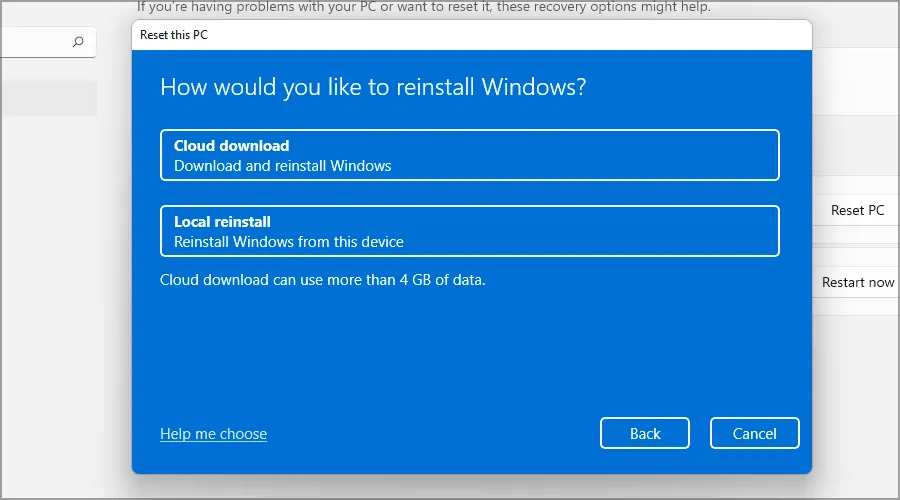Click the recovery options description text
The width and height of the screenshot is (900, 500).
pyautogui.click(x=424, y=7)
